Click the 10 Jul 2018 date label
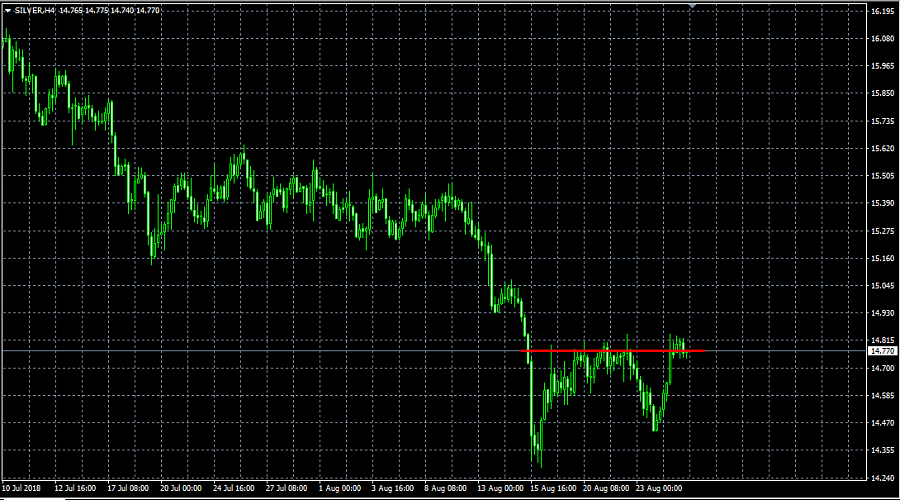Image resolution: width=900 pixels, height=500 pixels. click(x=23, y=489)
